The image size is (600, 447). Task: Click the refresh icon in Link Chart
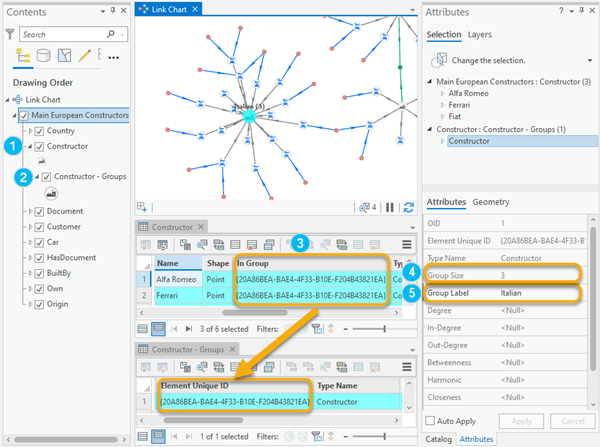click(x=407, y=207)
